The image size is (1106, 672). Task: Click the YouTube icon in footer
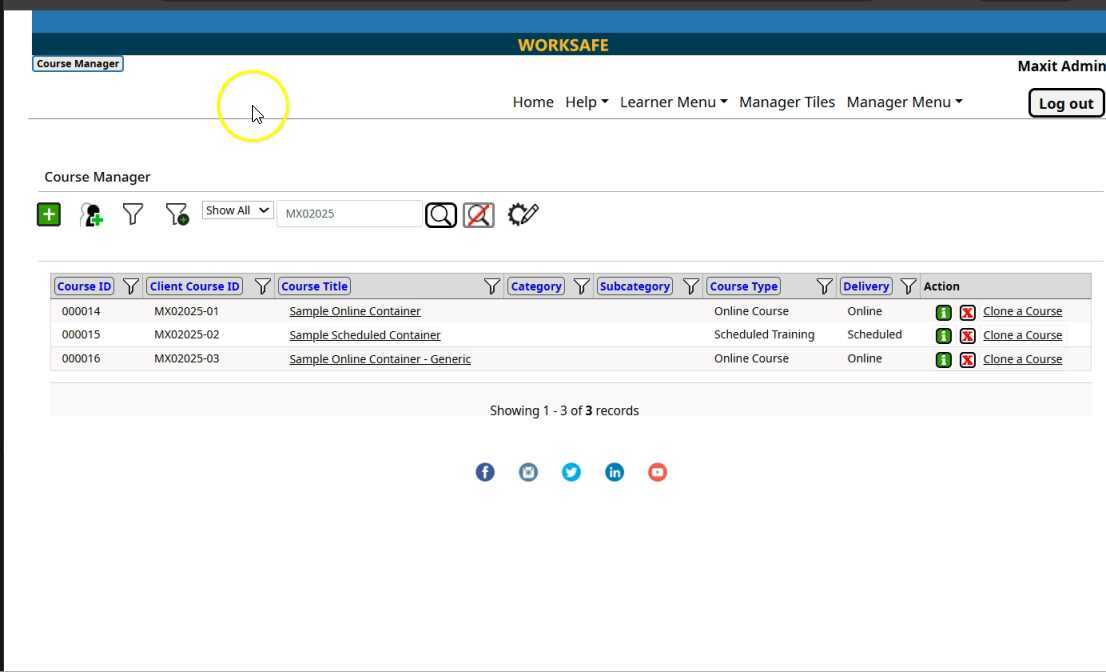(x=657, y=472)
